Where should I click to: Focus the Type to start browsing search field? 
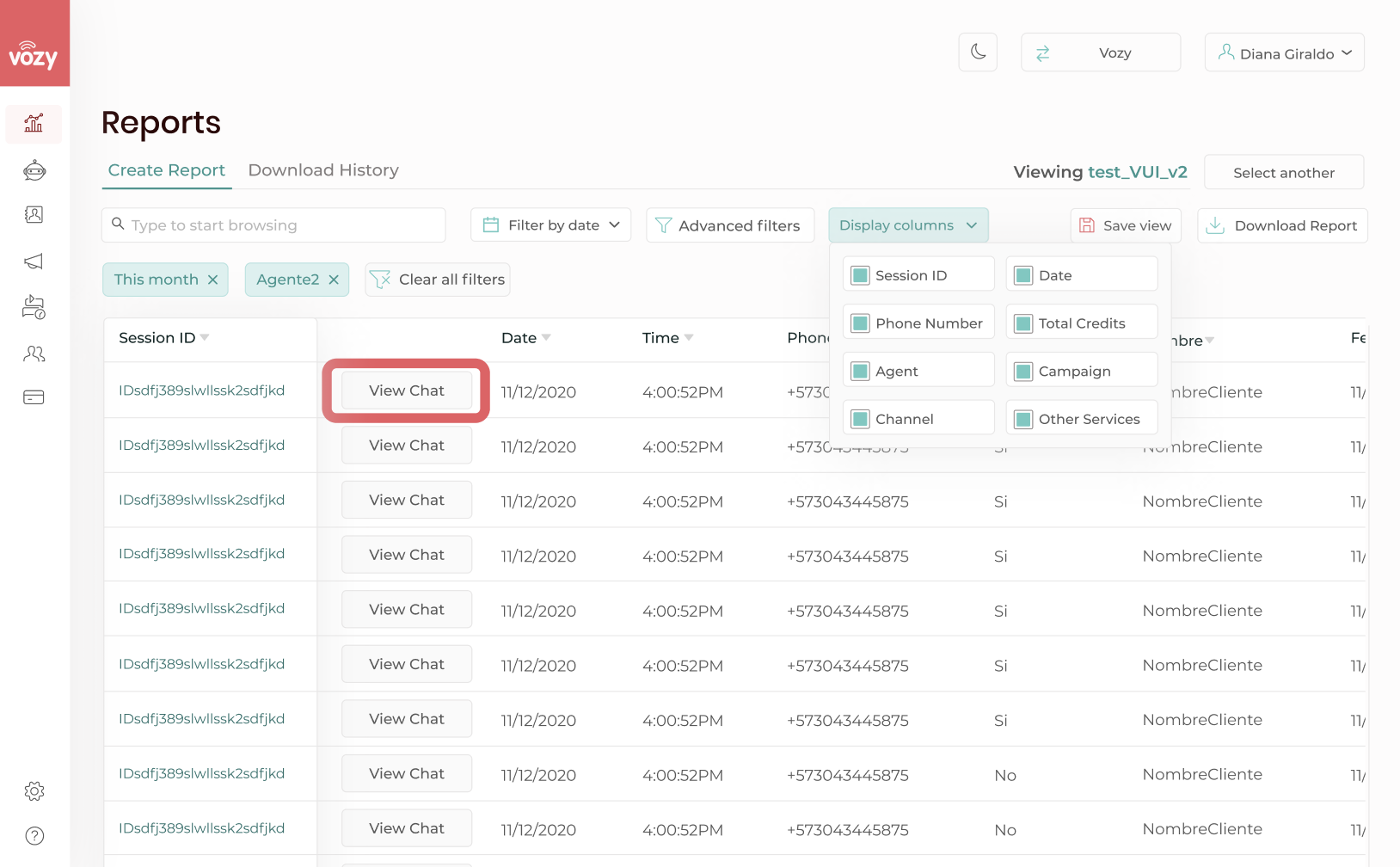click(273, 225)
